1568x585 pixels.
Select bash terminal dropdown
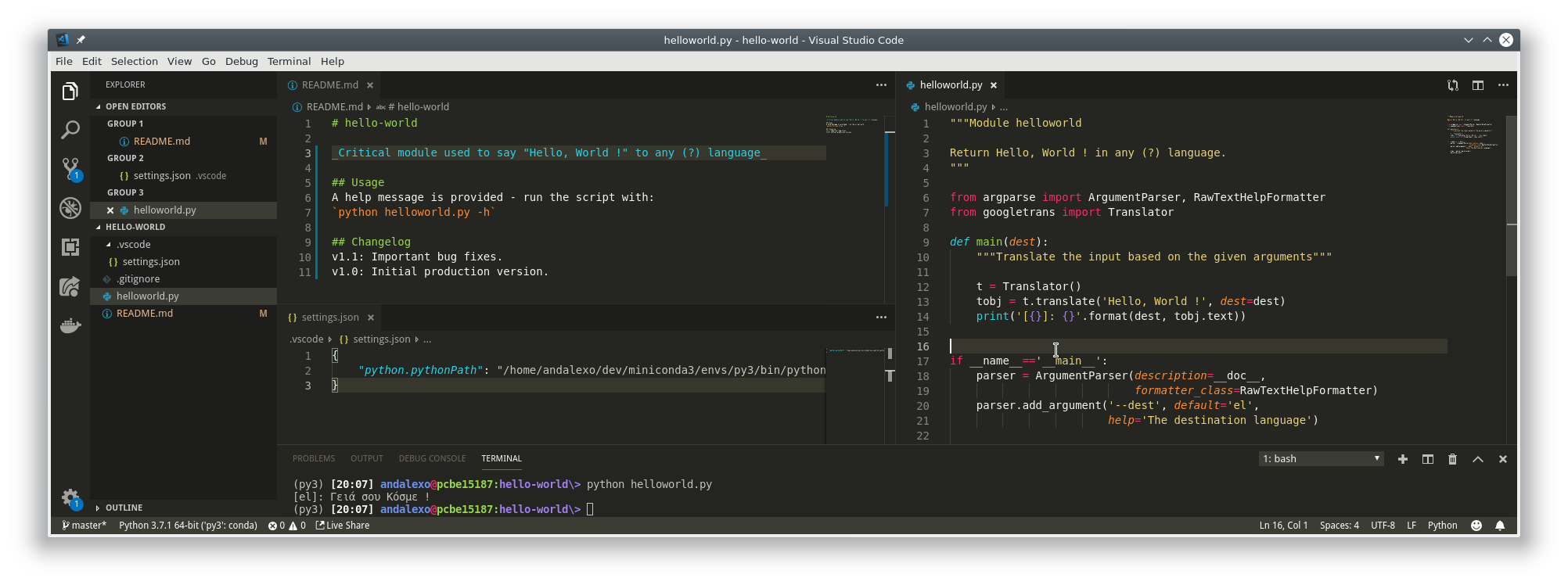click(x=1321, y=459)
